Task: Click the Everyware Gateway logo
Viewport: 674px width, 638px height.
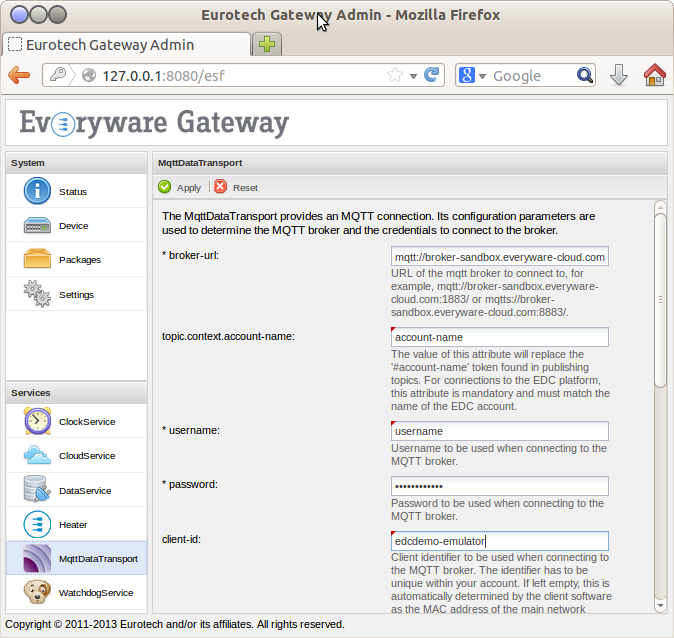Action: click(x=154, y=123)
